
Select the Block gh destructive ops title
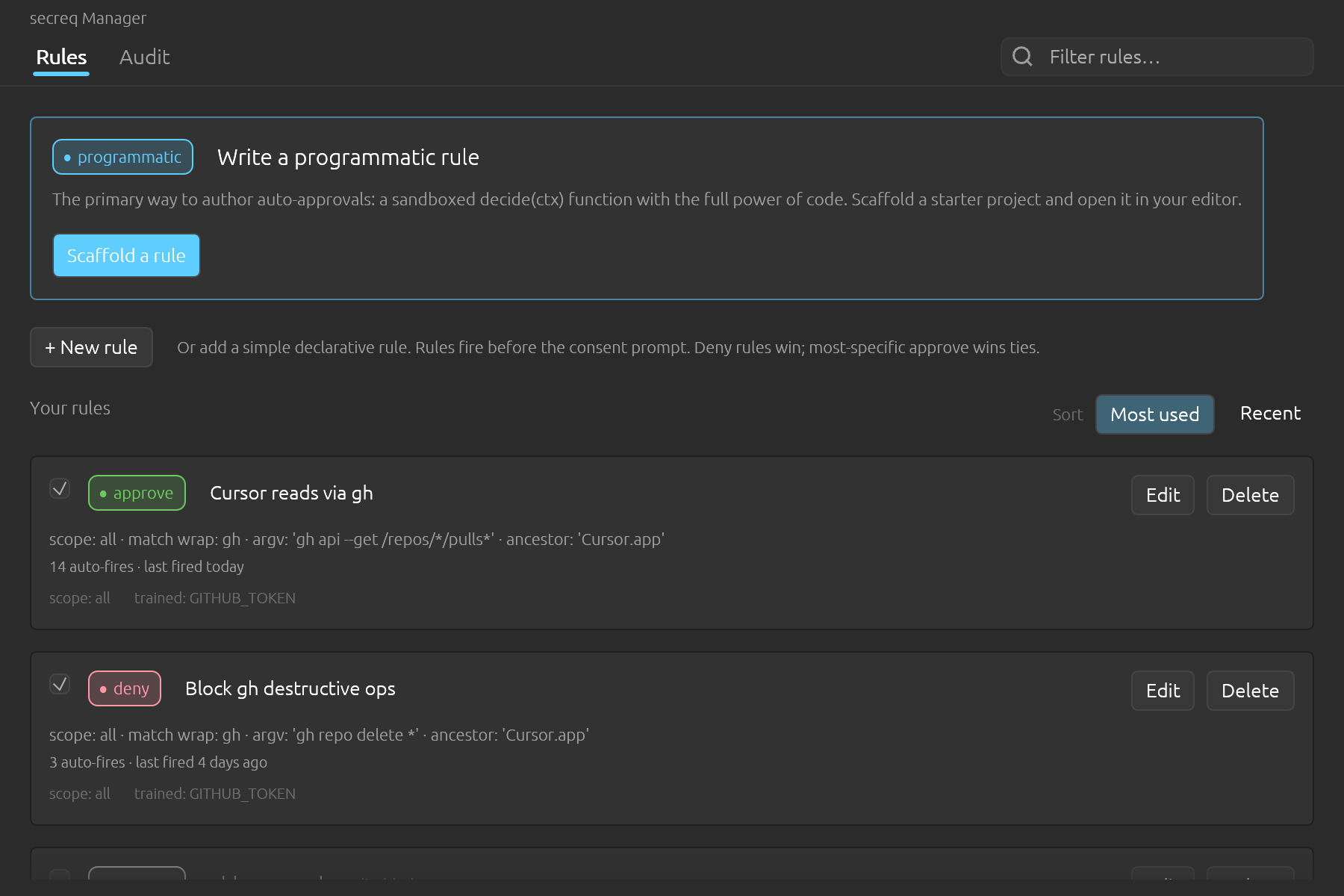[290, 688]
